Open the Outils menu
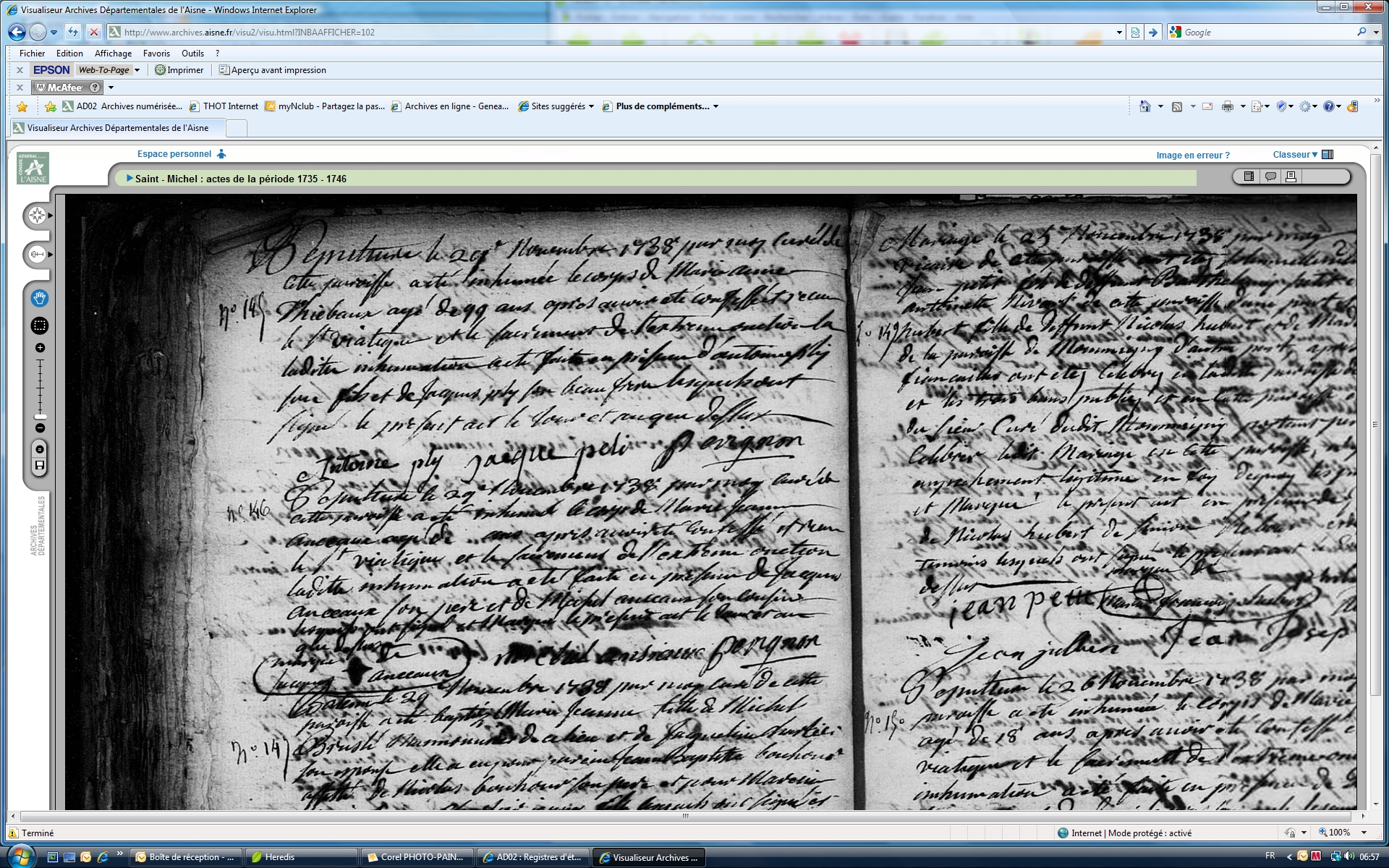 pos(192,53)
